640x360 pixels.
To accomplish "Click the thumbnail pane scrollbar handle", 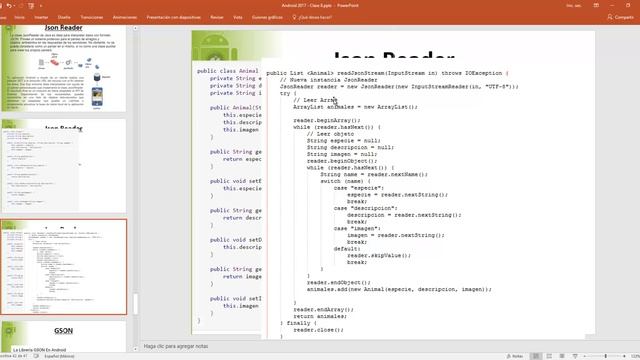I will [136, 304].
